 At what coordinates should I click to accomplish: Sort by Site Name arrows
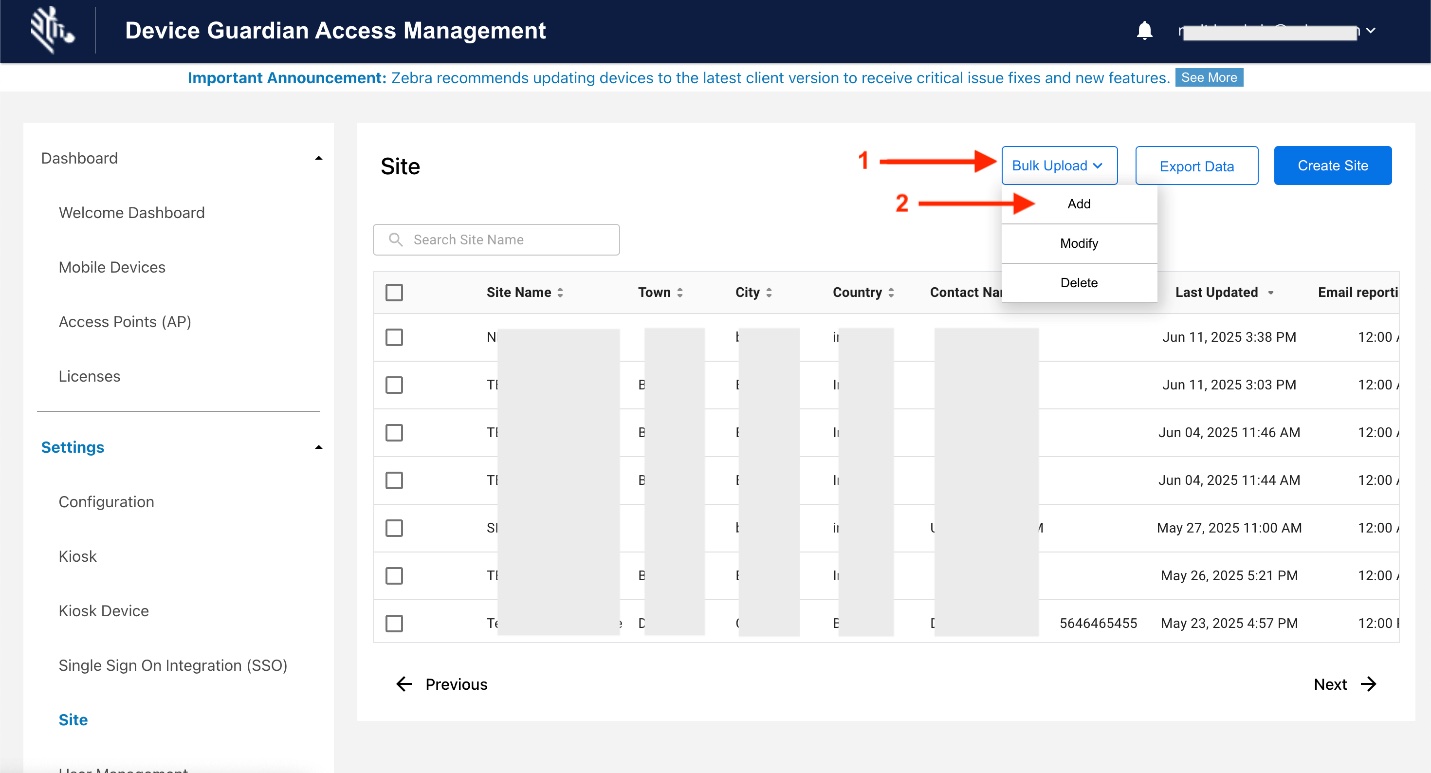(x=560, y=293)
